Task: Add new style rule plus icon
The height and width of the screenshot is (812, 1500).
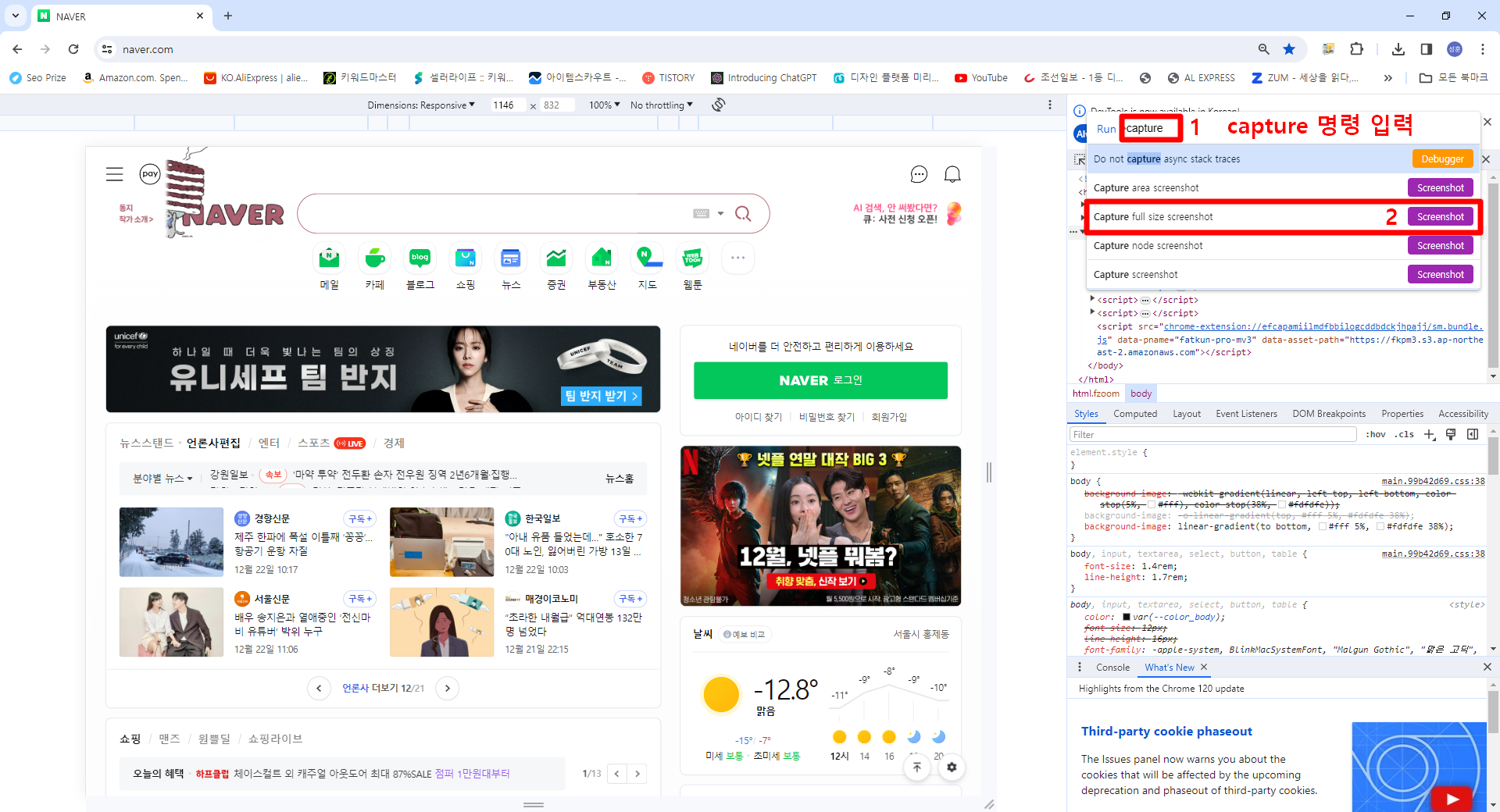Action: tap(1429, 434)
